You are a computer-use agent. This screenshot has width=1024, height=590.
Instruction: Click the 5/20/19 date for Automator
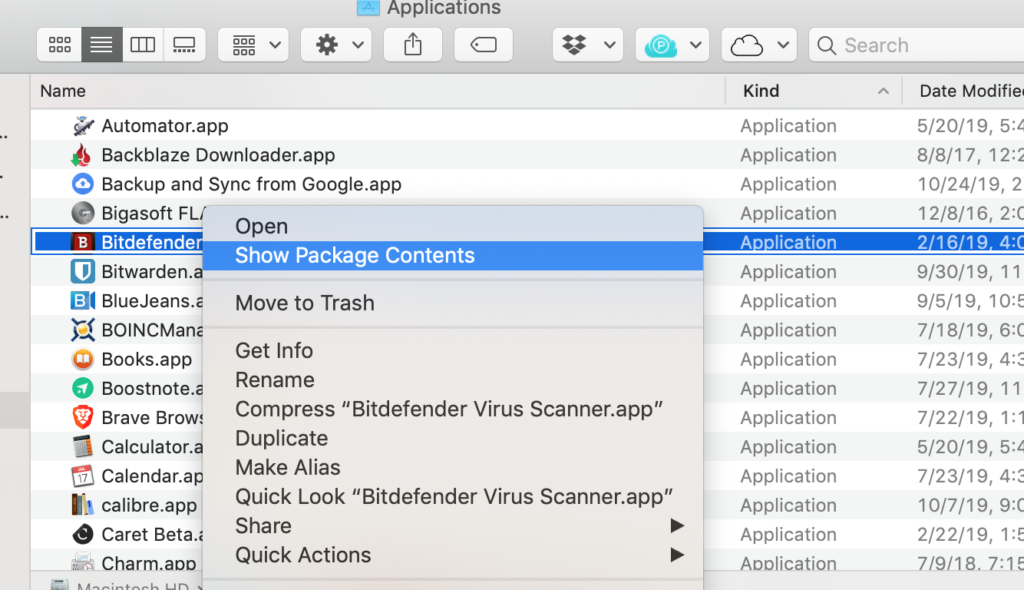coord(970,125)
